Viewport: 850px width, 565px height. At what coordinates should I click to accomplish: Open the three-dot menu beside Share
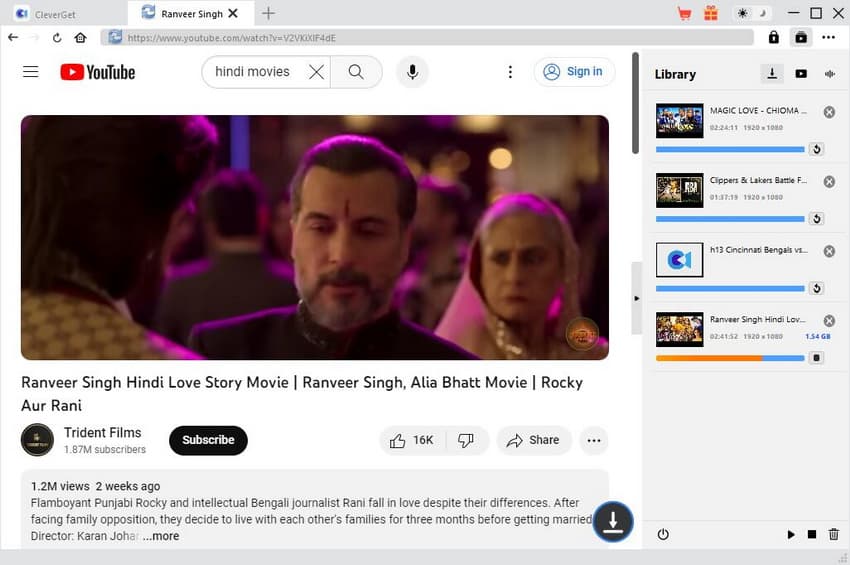[594, 440]
